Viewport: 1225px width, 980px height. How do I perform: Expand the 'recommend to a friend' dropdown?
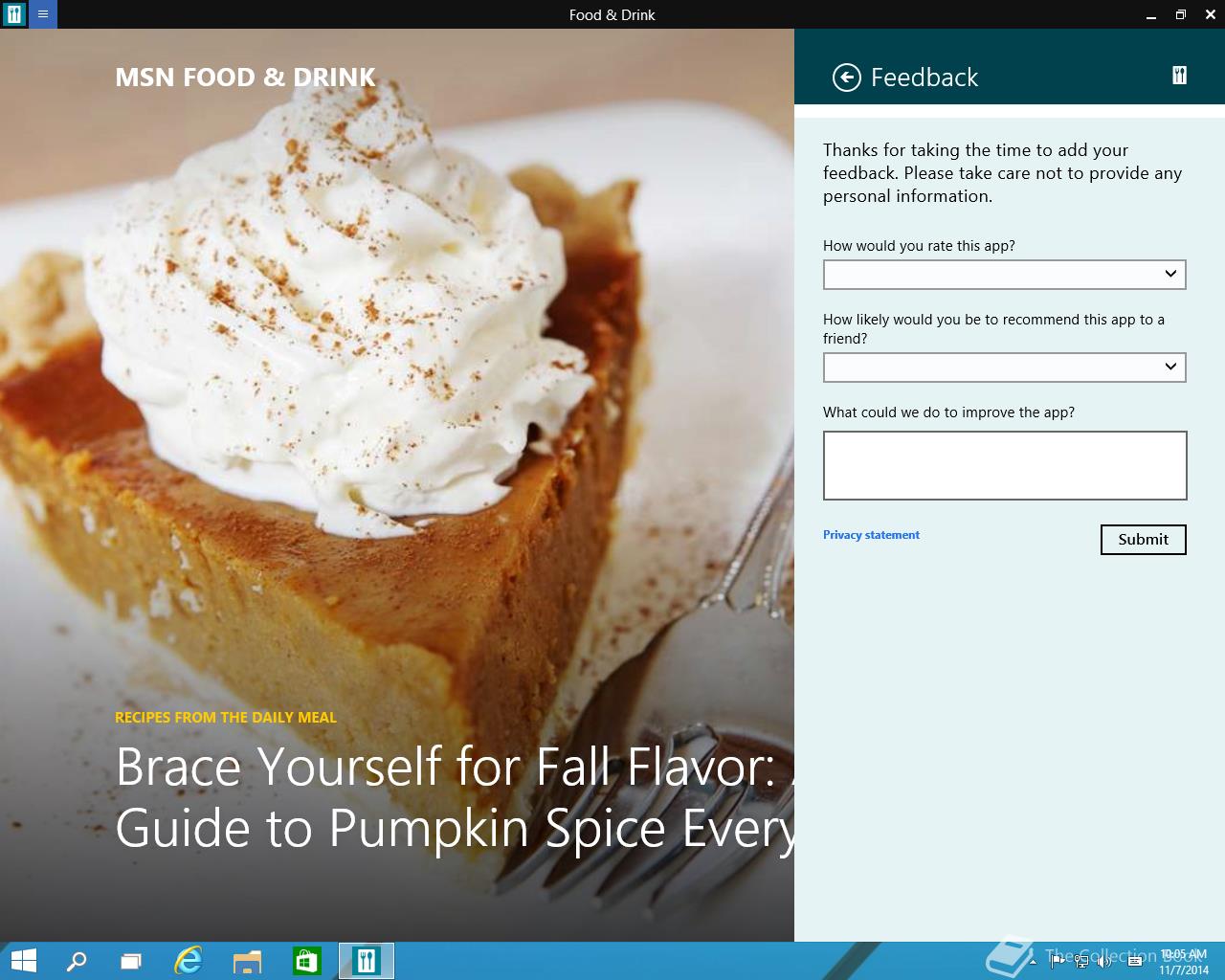[1004, 367]
